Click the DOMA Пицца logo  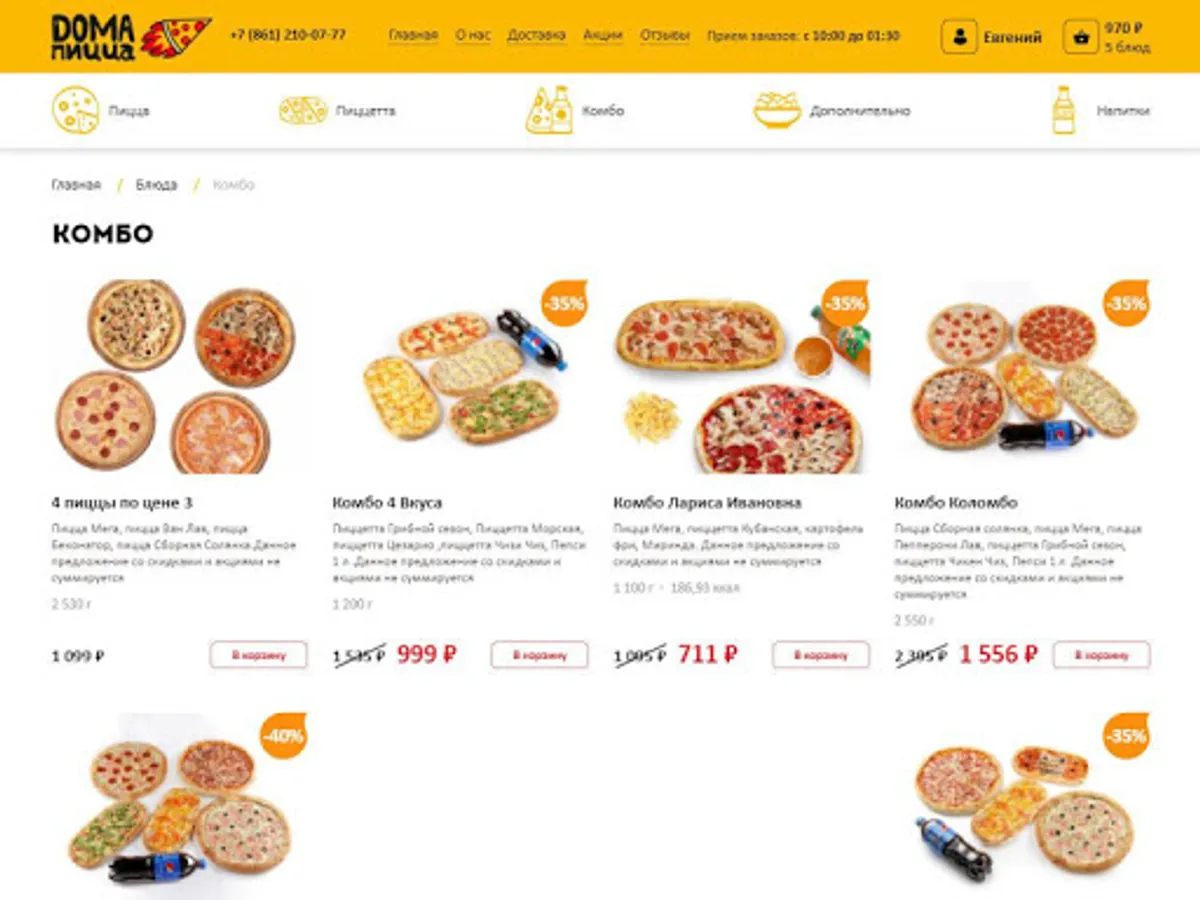pos(131,37)
